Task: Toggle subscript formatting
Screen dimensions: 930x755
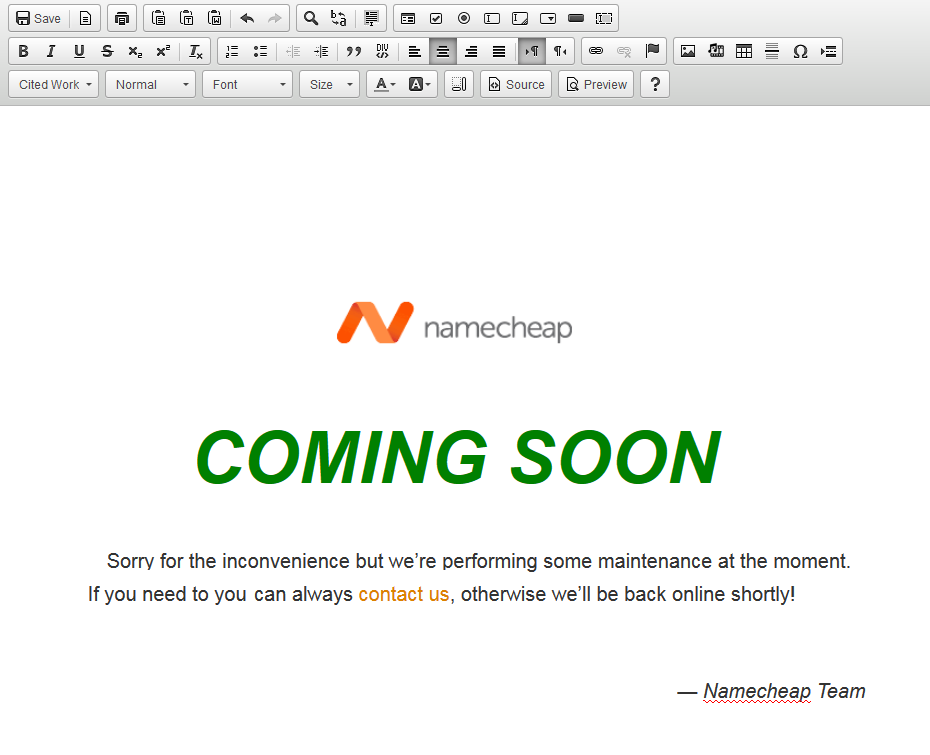Action: pyautogui.click(x=135, y=52)
